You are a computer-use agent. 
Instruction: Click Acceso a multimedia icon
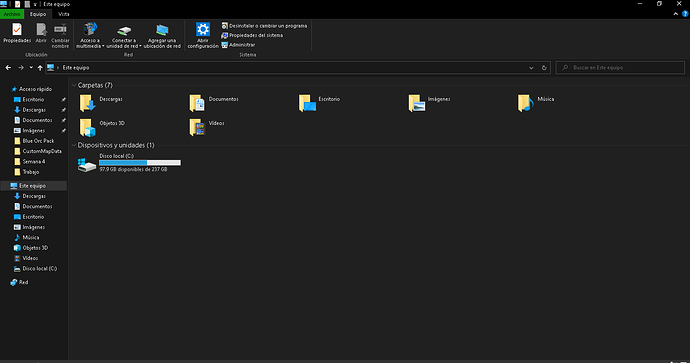pyautogui.click(x=90, y=29)
